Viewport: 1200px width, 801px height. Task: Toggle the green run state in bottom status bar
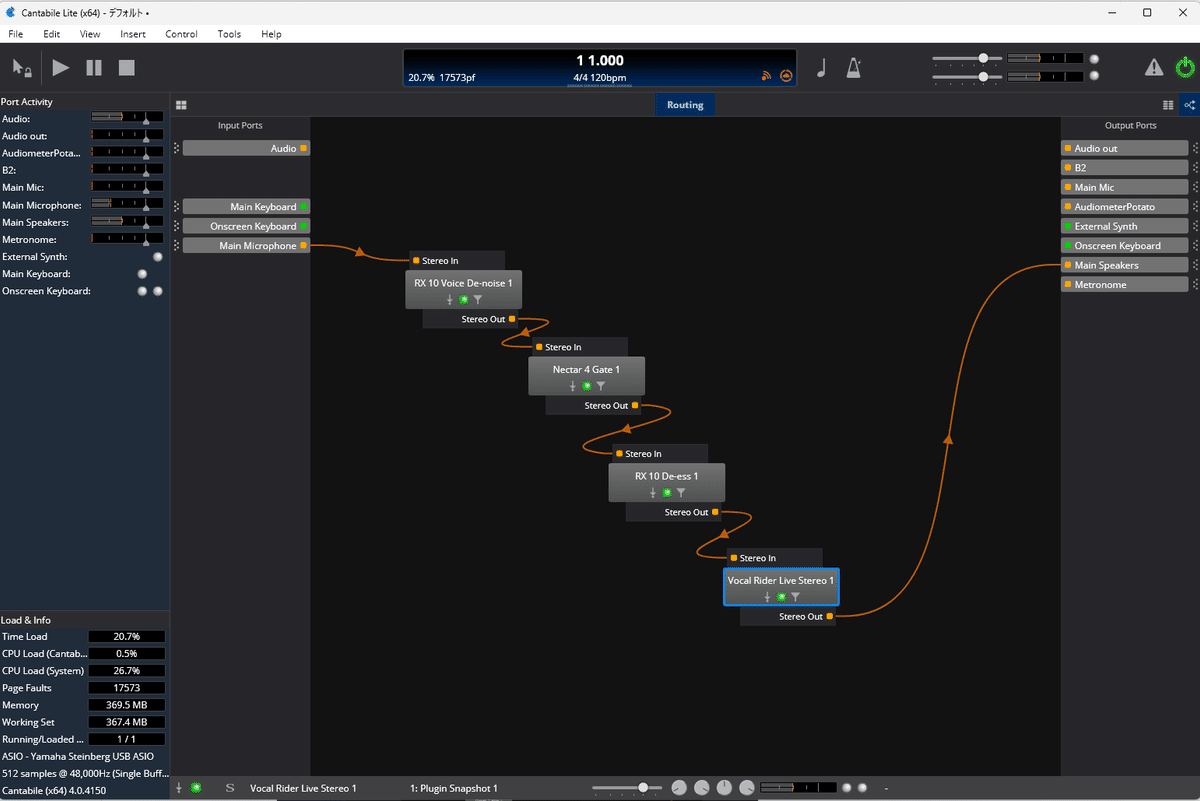point(195,788)
